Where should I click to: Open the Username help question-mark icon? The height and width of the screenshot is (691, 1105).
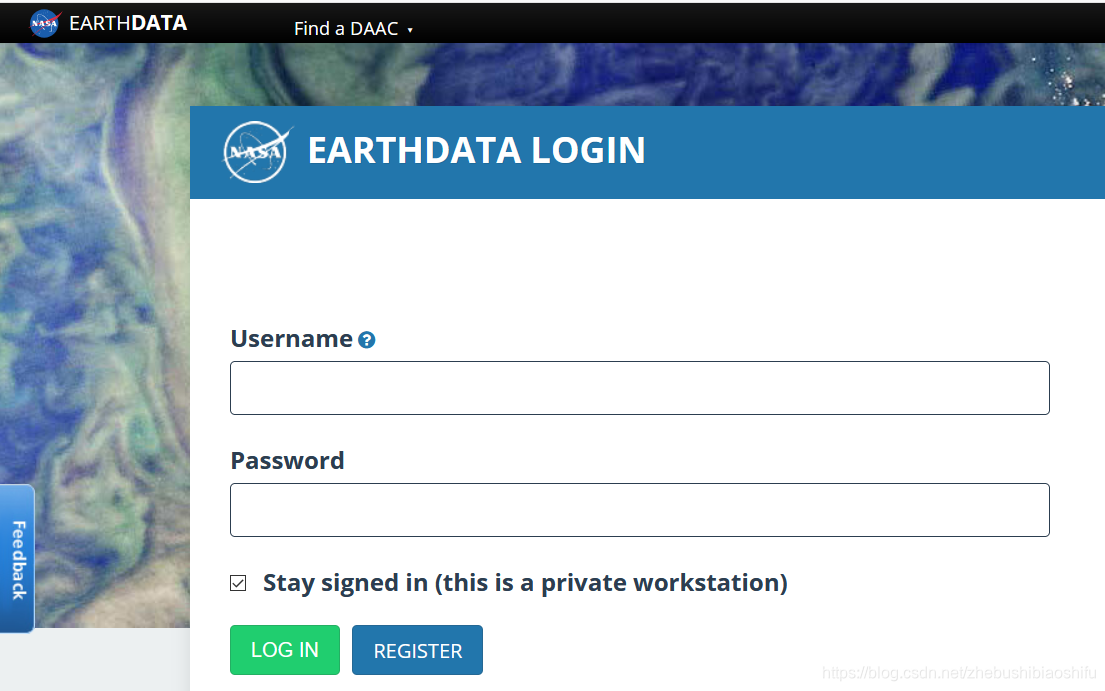(366, 340)
